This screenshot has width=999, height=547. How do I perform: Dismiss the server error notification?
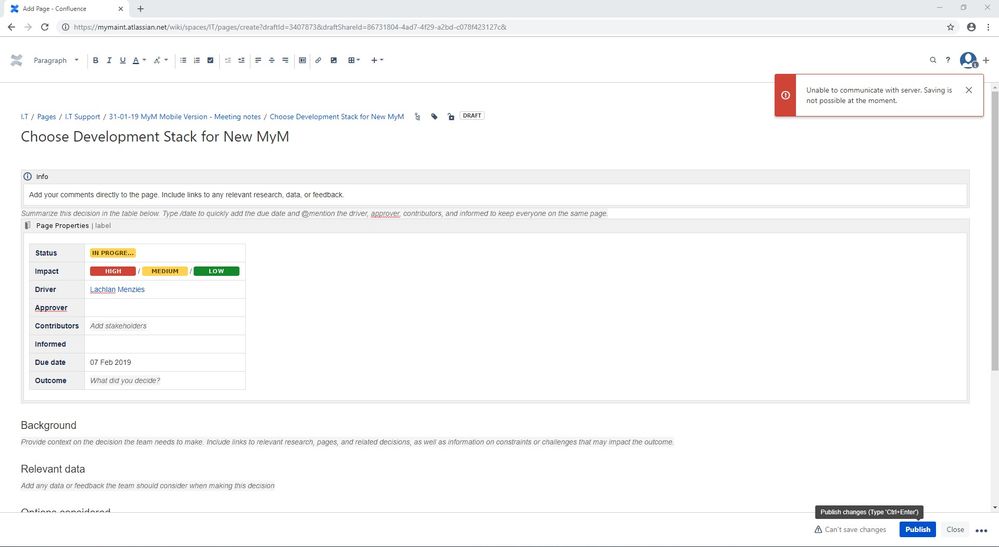pyautogui.click(x=968, y=90)
